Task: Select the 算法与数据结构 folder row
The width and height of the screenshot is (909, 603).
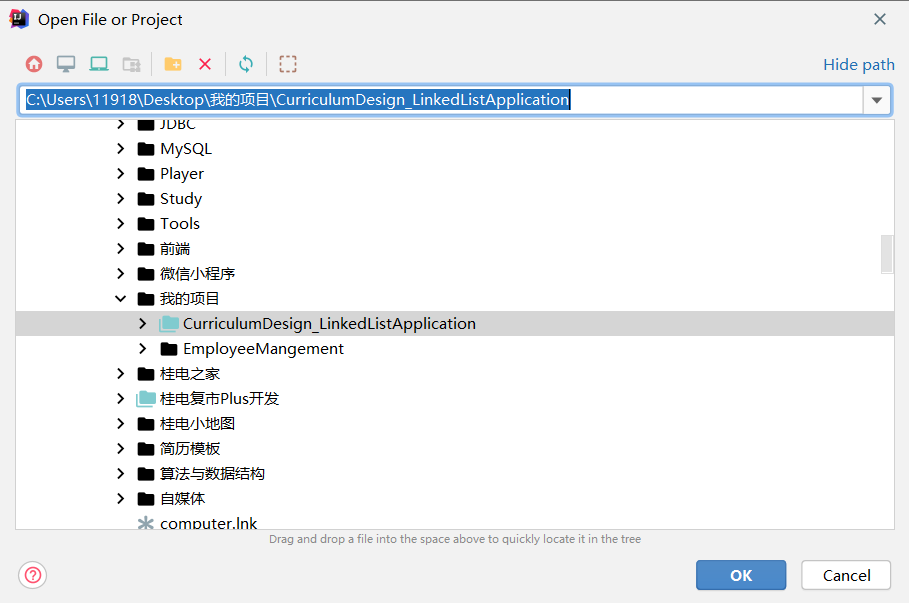Action: [x=454, y=473]
